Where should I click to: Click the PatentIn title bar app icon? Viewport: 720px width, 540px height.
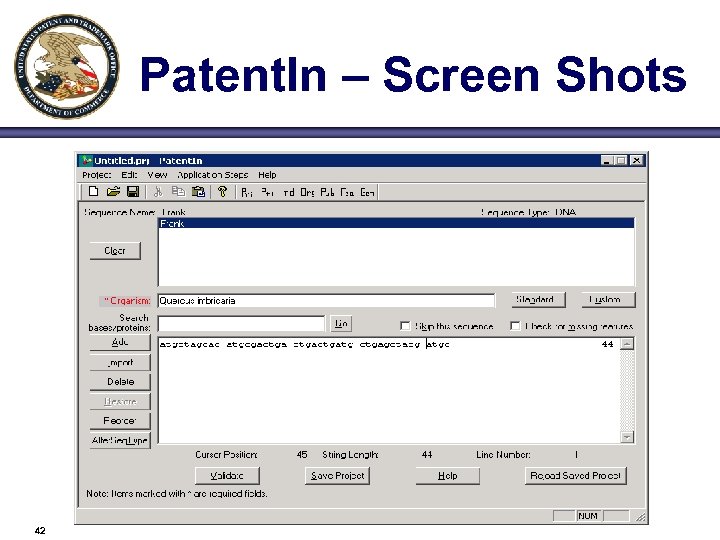tap(86, 161)
